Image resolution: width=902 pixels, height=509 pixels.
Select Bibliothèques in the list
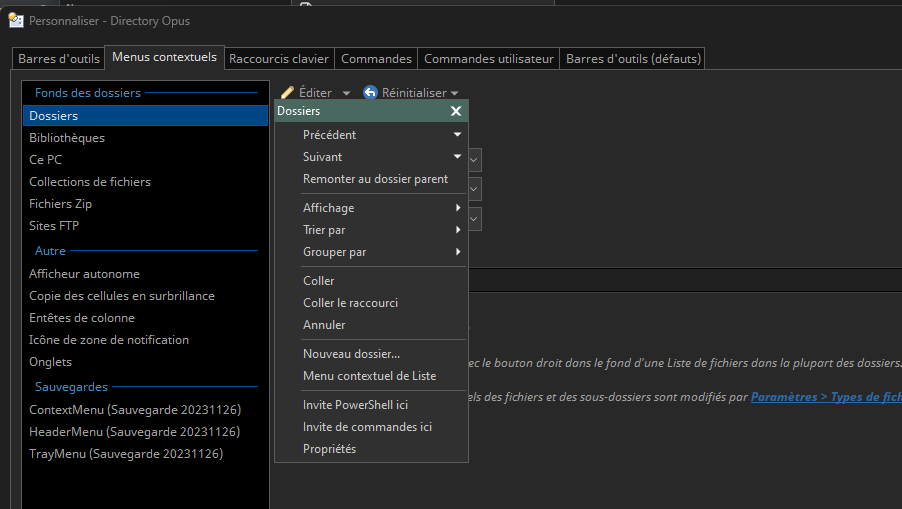coord(146,137)
